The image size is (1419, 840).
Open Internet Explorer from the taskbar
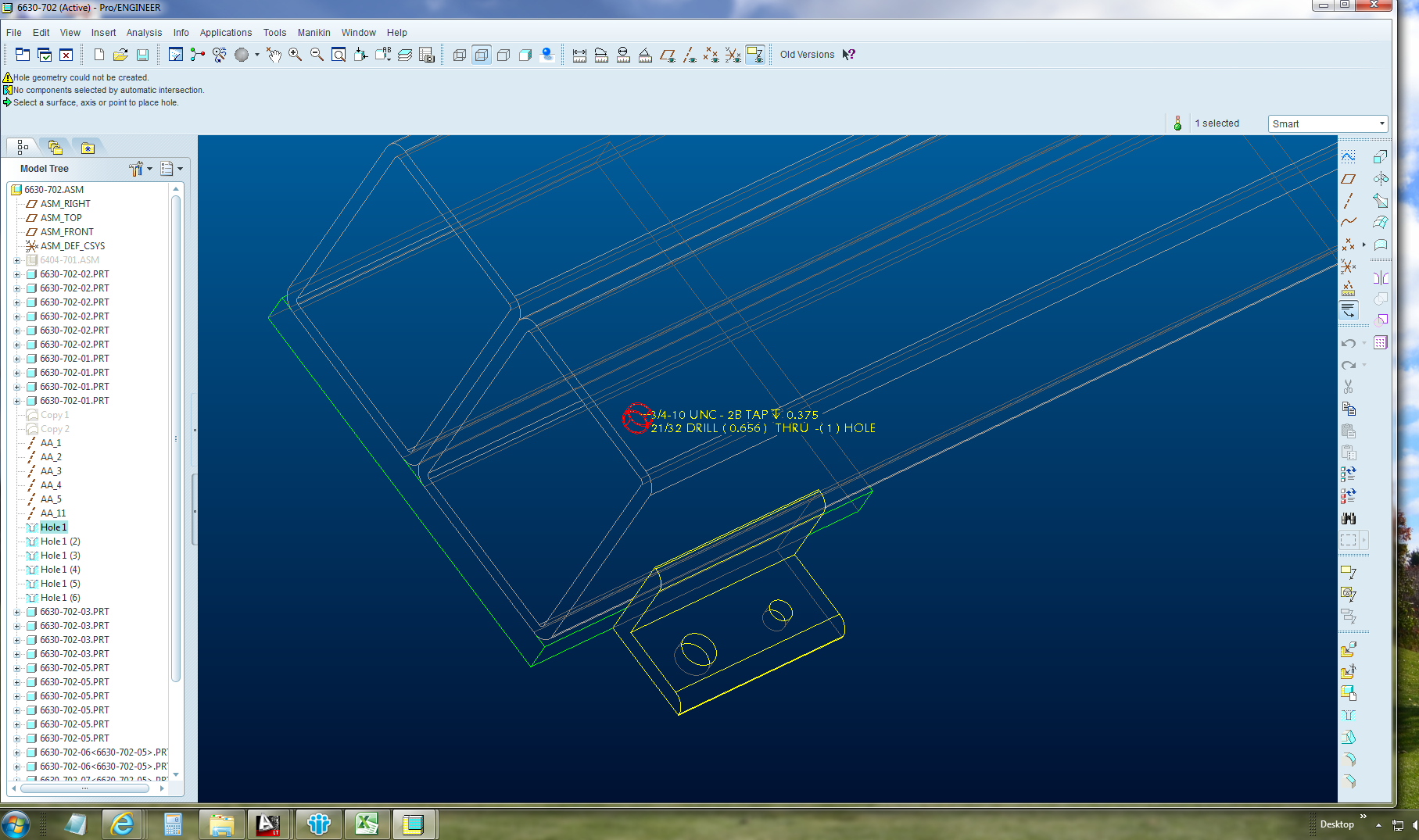click(122, 824)
